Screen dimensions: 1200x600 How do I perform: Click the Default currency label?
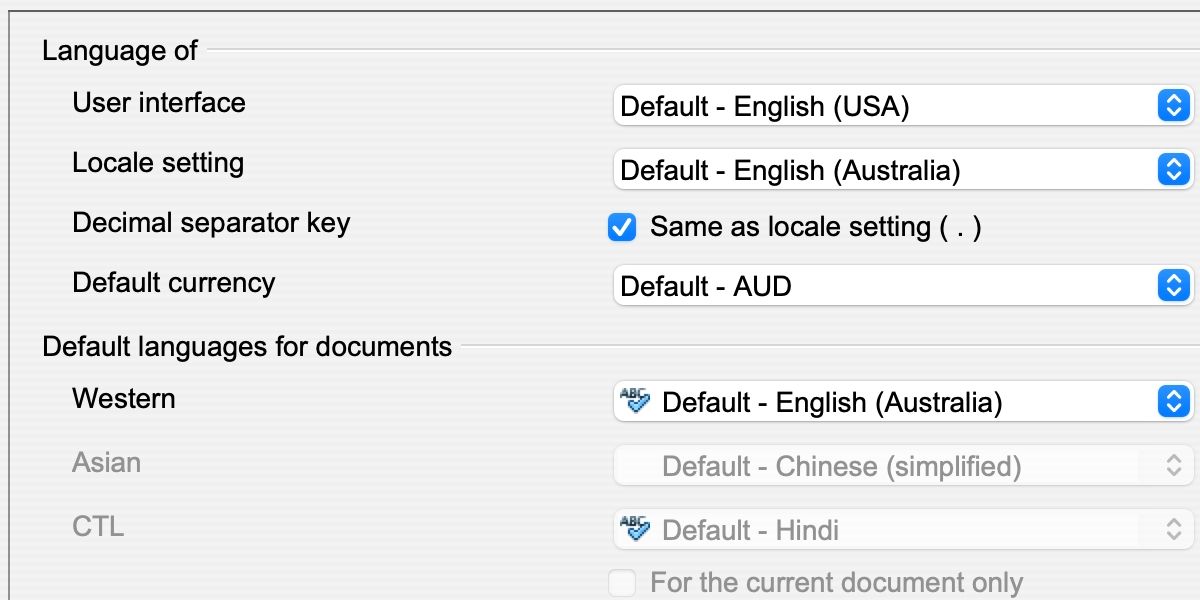(173, 282)
